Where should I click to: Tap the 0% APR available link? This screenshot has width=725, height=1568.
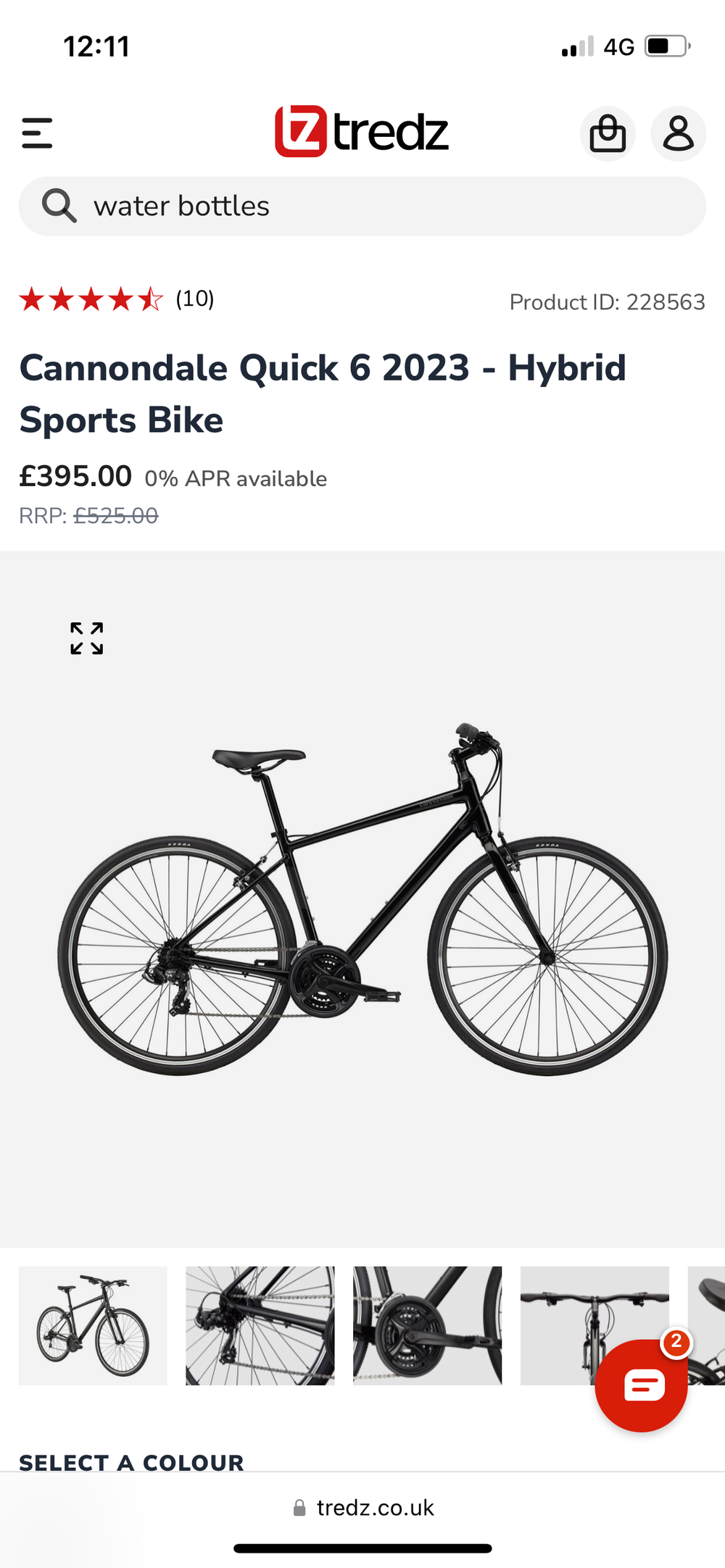tap(236, 479)
